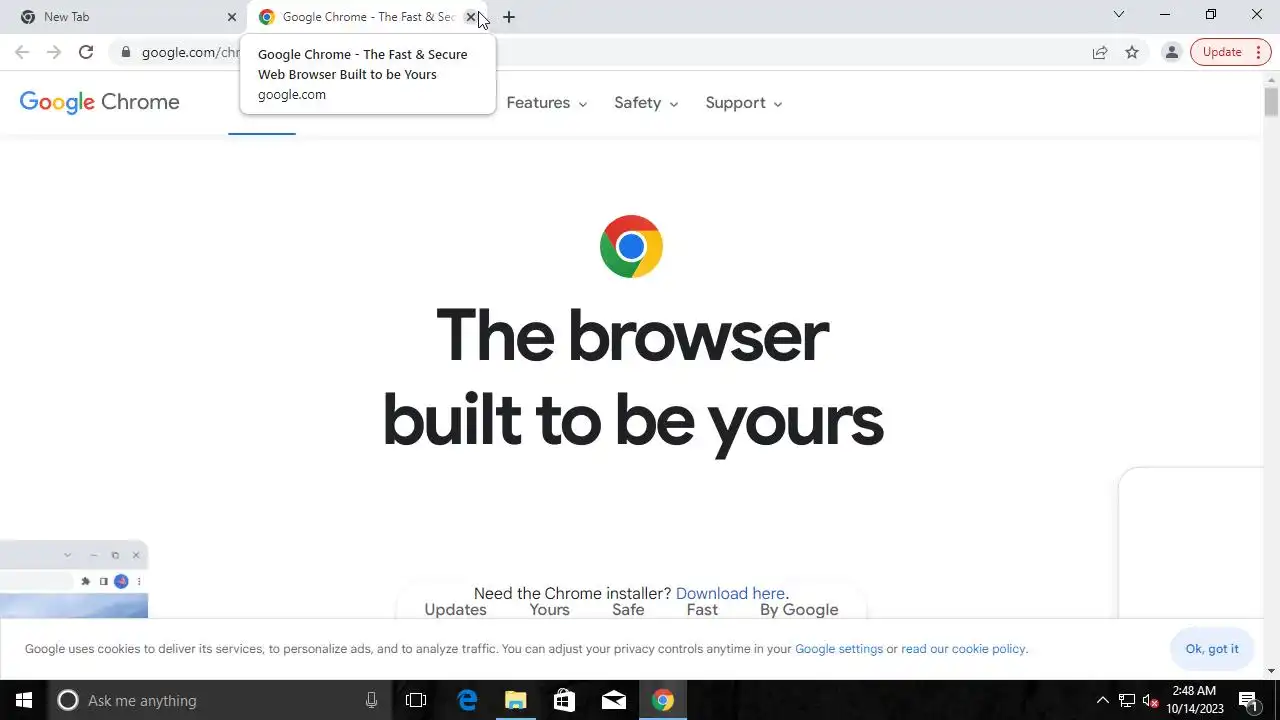This screenshot has width=1280, height=720.
Task: Jump to the Fast section
Action: (x=702, y=610)
